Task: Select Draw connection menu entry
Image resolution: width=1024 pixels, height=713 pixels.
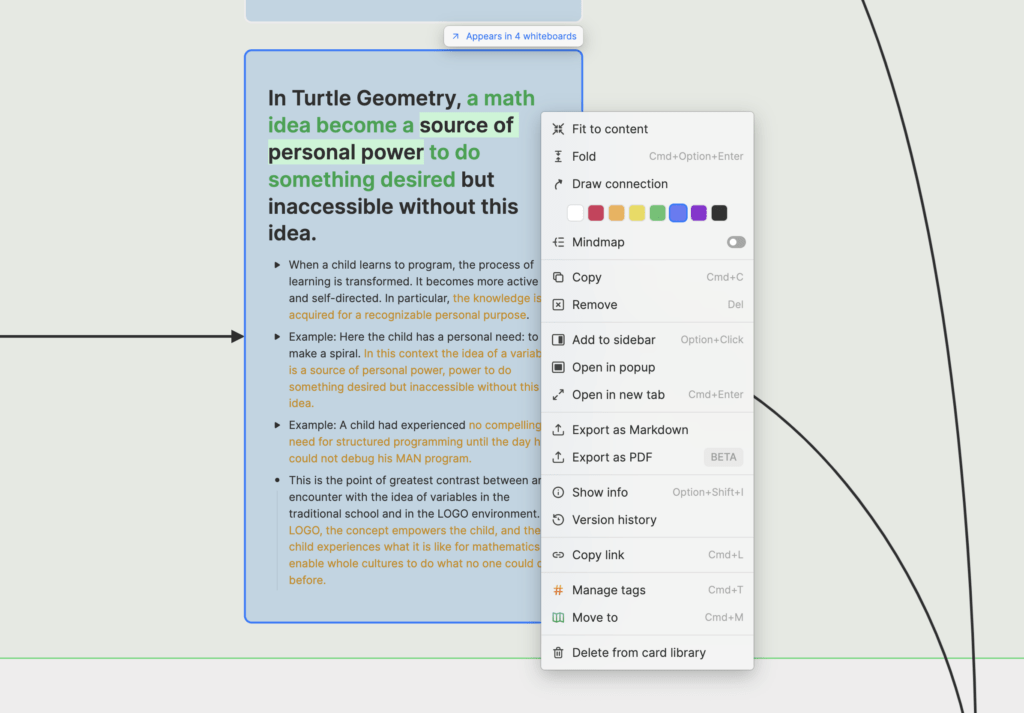Action: coord(647,184)
